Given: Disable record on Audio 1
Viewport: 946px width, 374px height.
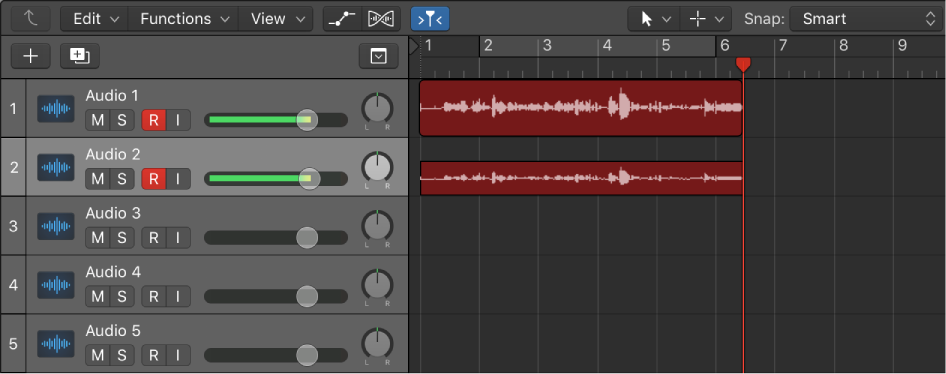Looking at the screenshot, I should 154,120.
